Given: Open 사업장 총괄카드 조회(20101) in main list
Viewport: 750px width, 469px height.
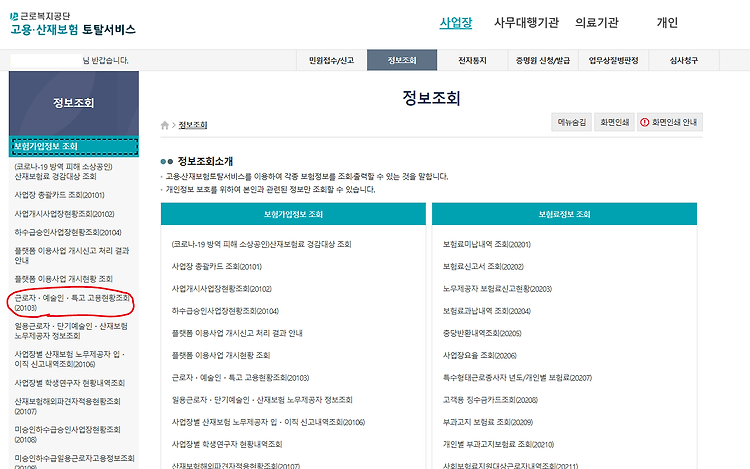Looking at the screenshot, I should coord(217,267).
